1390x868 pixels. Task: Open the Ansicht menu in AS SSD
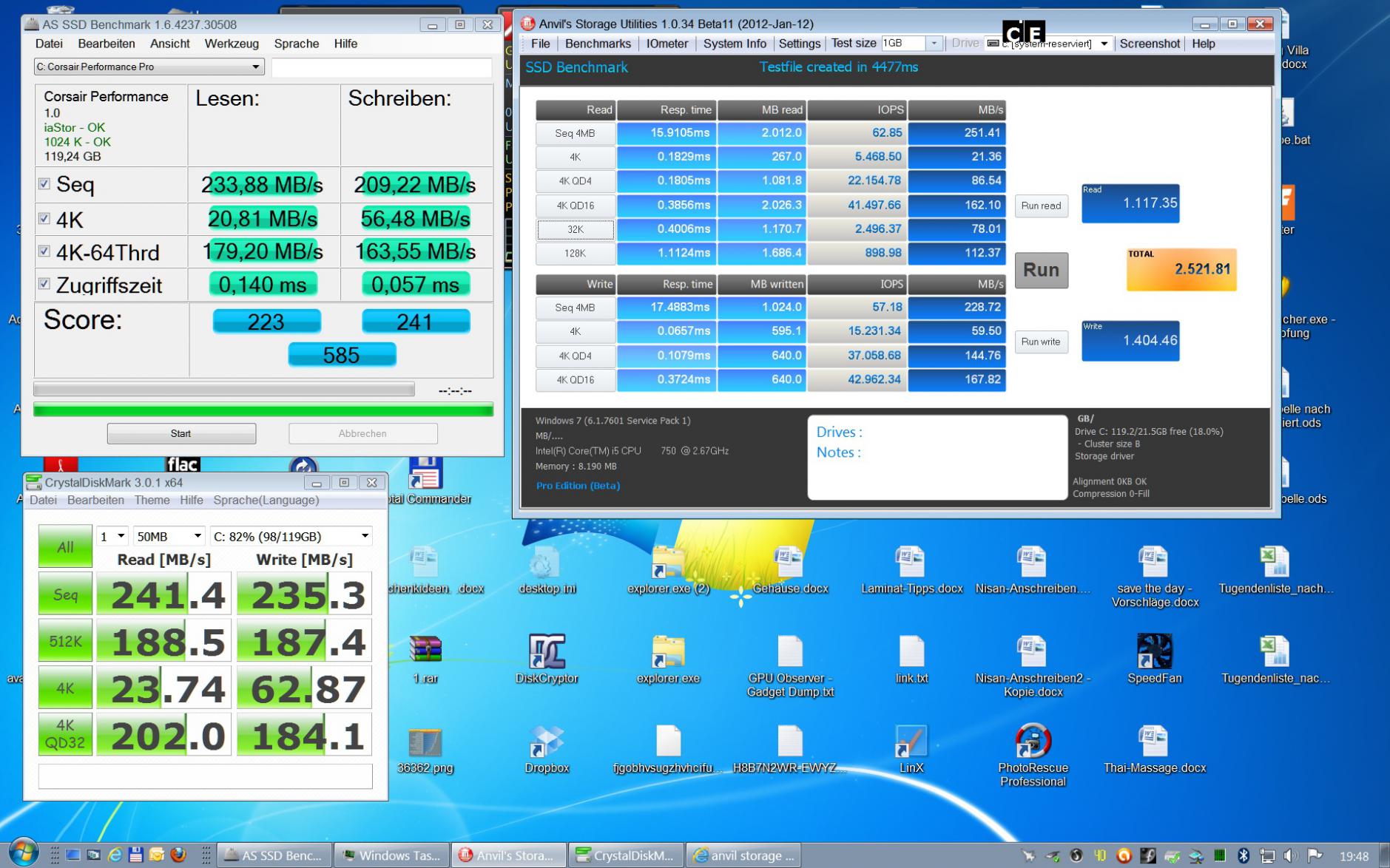tap(170, 44)
